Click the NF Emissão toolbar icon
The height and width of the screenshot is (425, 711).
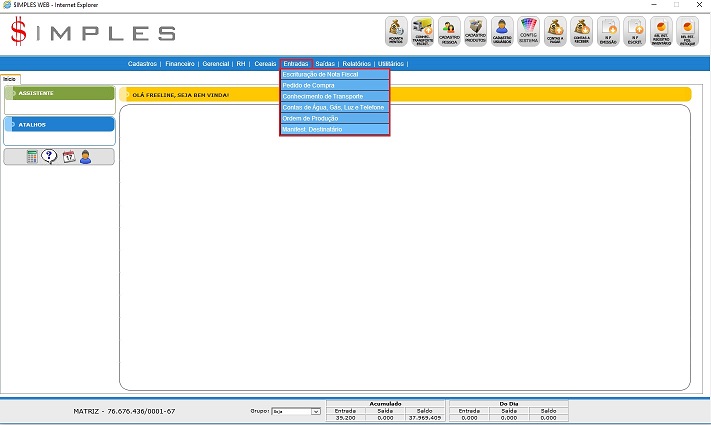click(607, 31)
